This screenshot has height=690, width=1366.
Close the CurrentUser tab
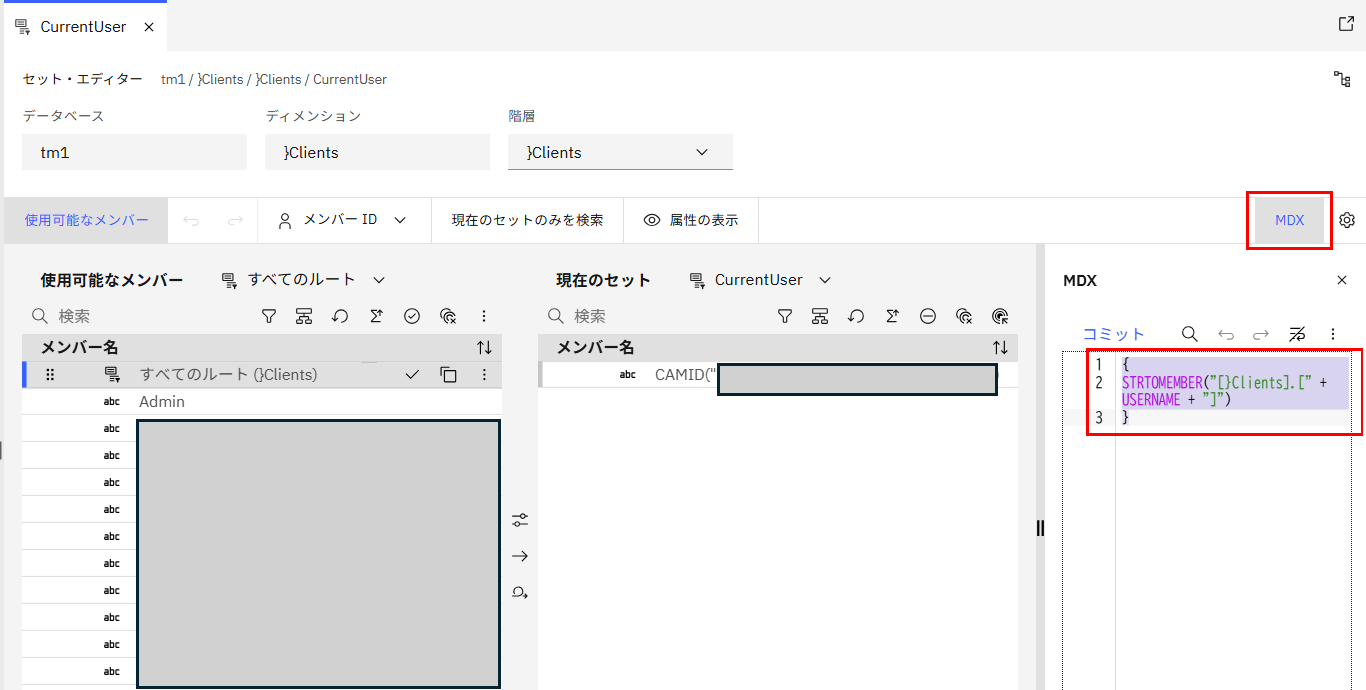pos(149,27)
